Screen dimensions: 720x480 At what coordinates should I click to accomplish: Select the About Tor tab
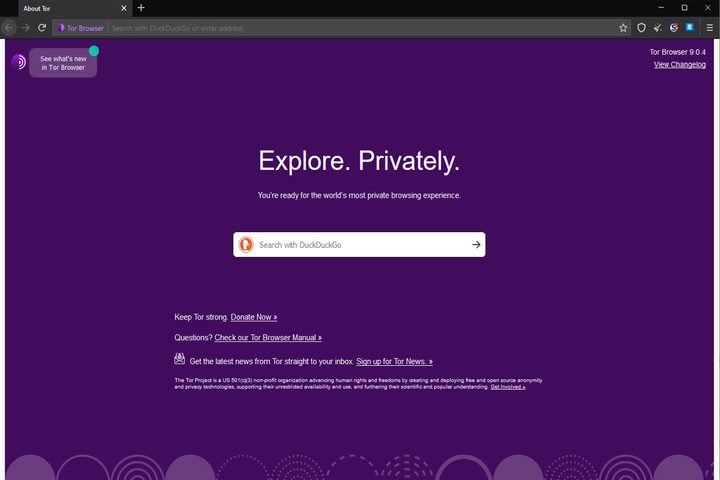75,8
